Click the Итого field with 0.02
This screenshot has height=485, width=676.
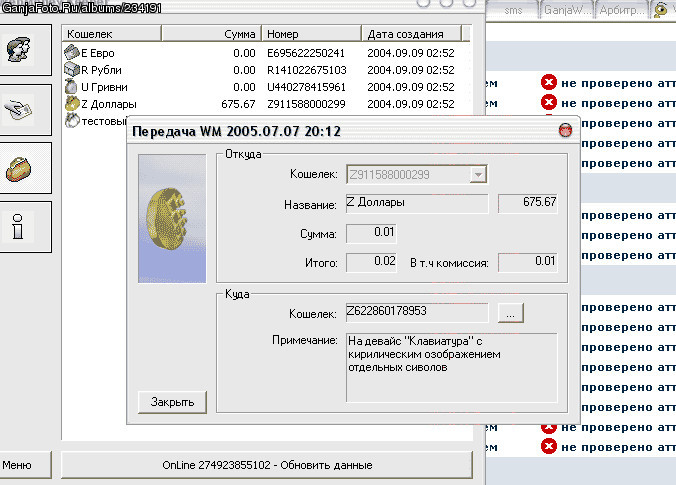pos(371,262)
